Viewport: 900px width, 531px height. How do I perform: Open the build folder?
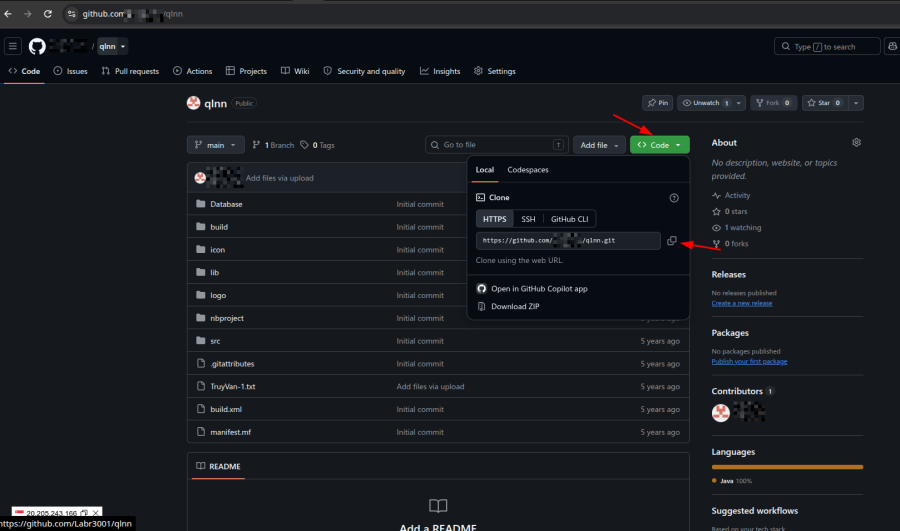(x=219, y=227)
